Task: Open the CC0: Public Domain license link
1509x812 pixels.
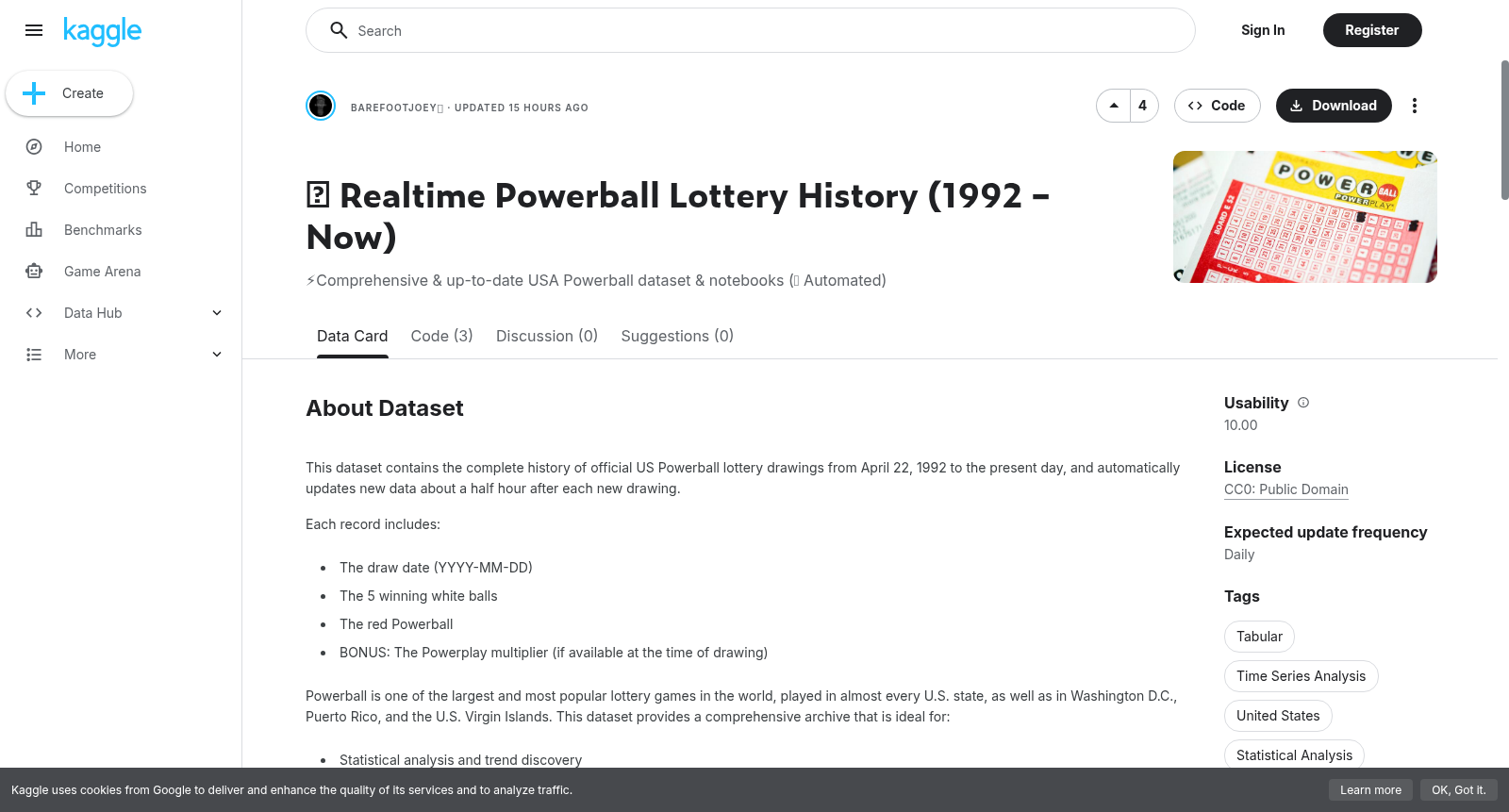Action: point(1286,489)
